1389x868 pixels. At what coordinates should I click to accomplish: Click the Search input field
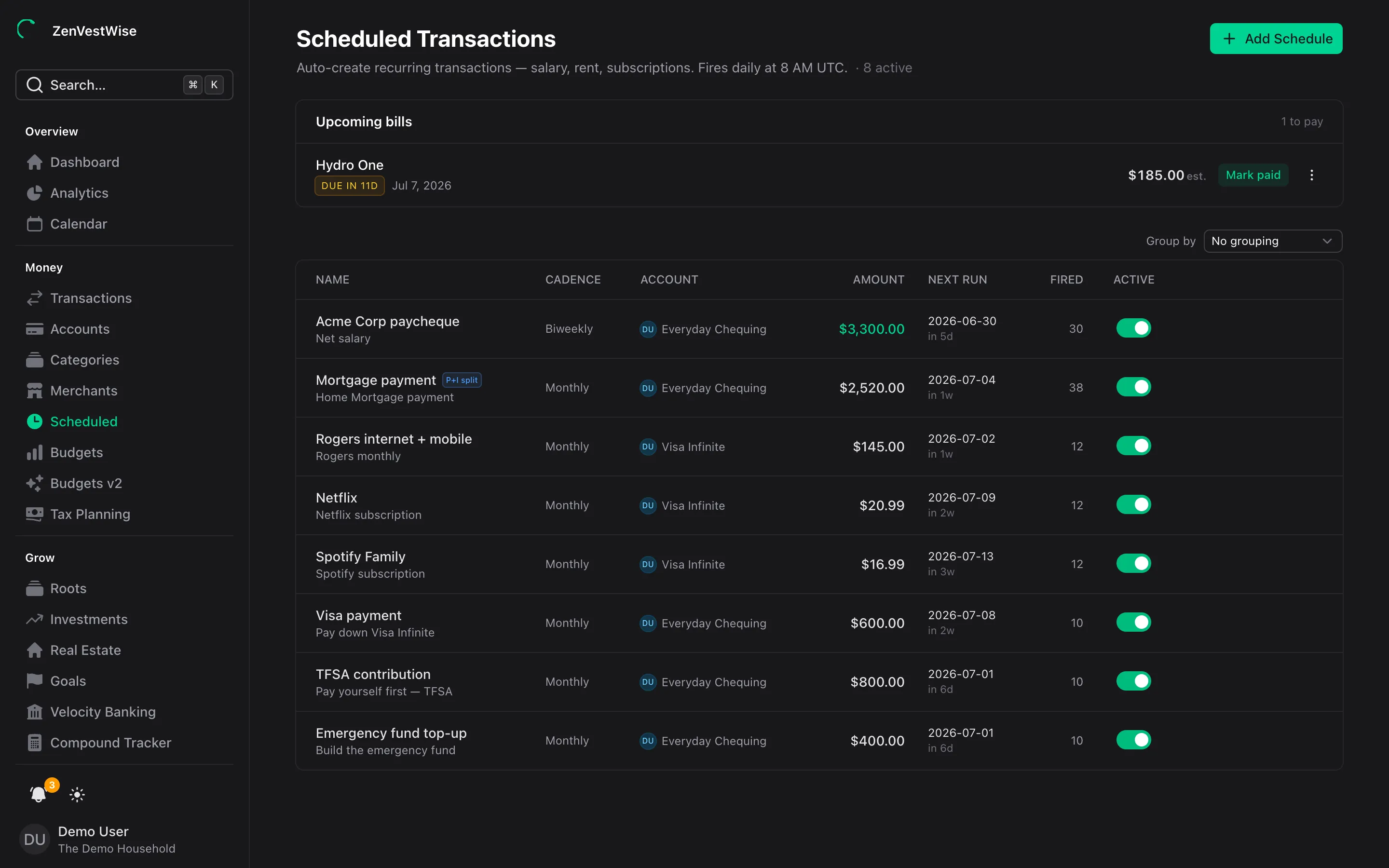(124, 85)
